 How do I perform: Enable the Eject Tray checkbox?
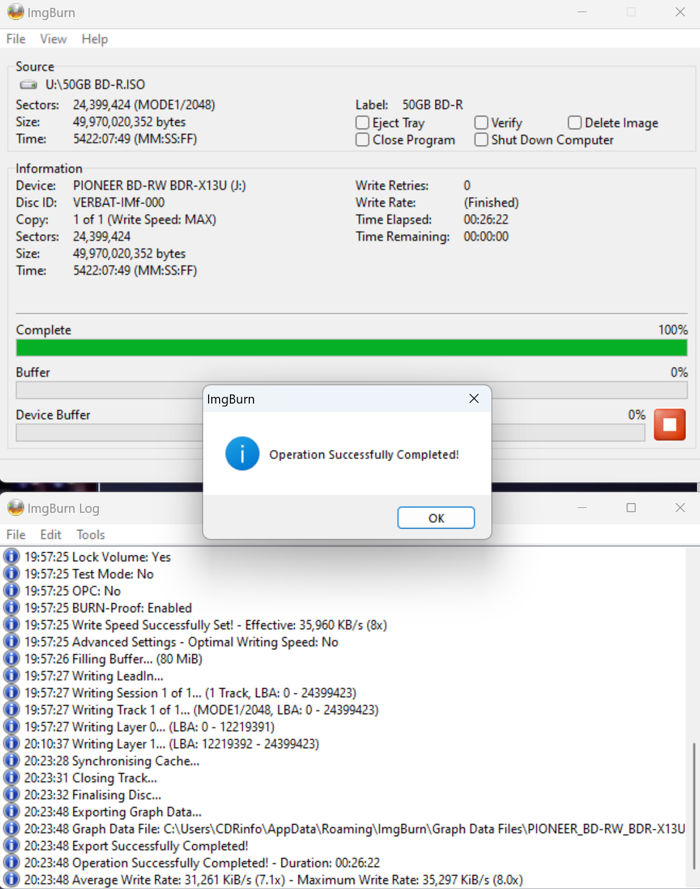coord(362,122)
